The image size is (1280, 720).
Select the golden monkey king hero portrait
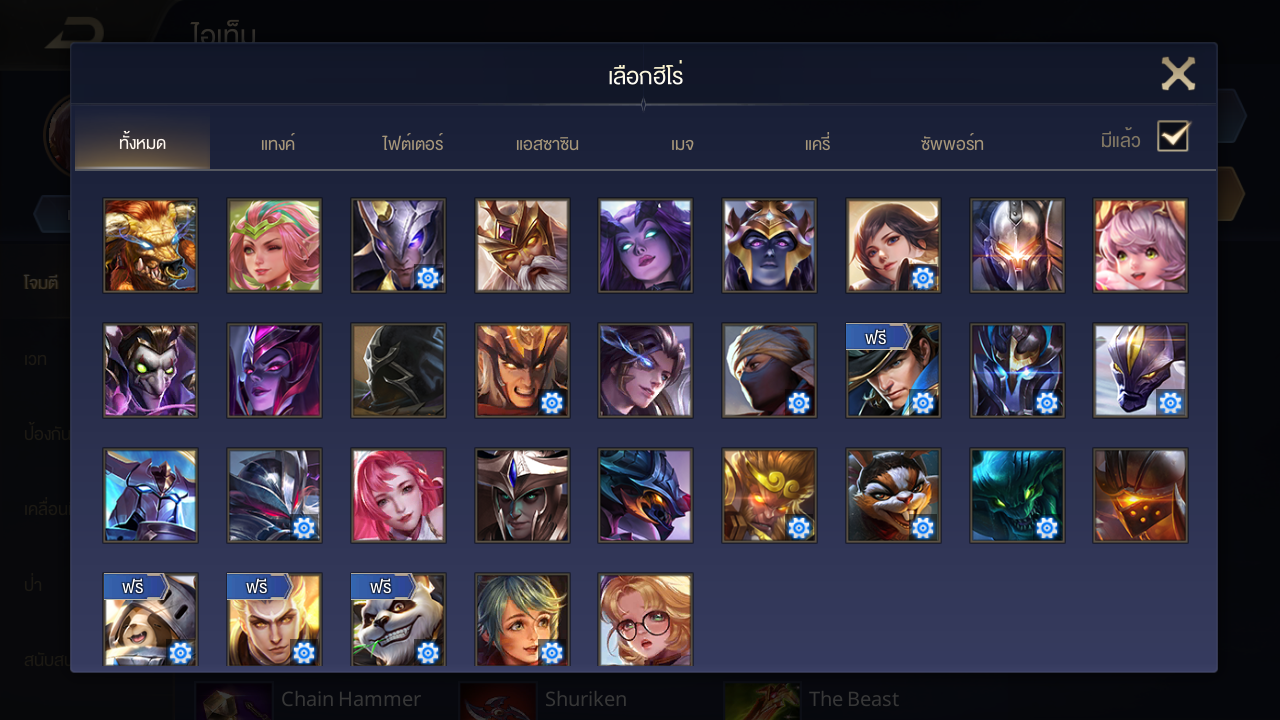pos(769,495)
